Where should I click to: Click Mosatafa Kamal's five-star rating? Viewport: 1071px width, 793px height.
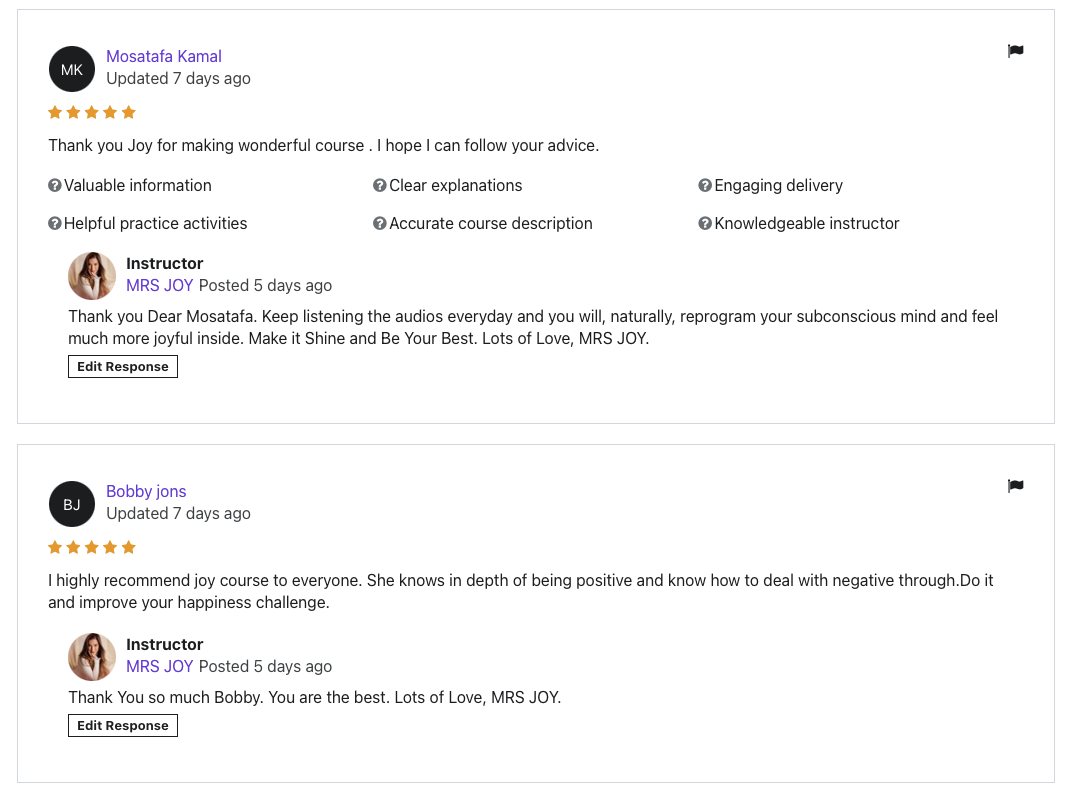click(92, 112)
